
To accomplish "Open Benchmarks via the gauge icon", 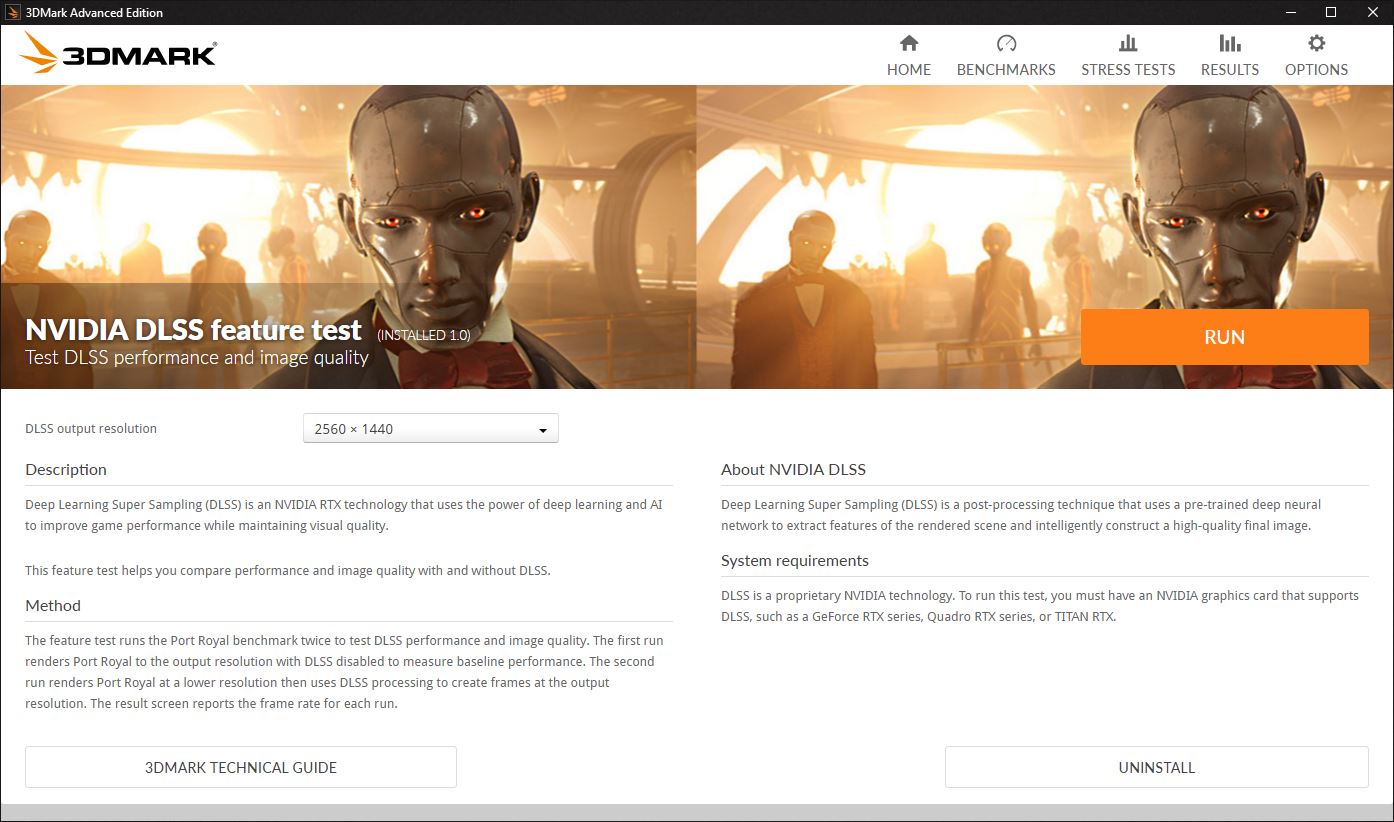I will click(x=1006, y=43).
